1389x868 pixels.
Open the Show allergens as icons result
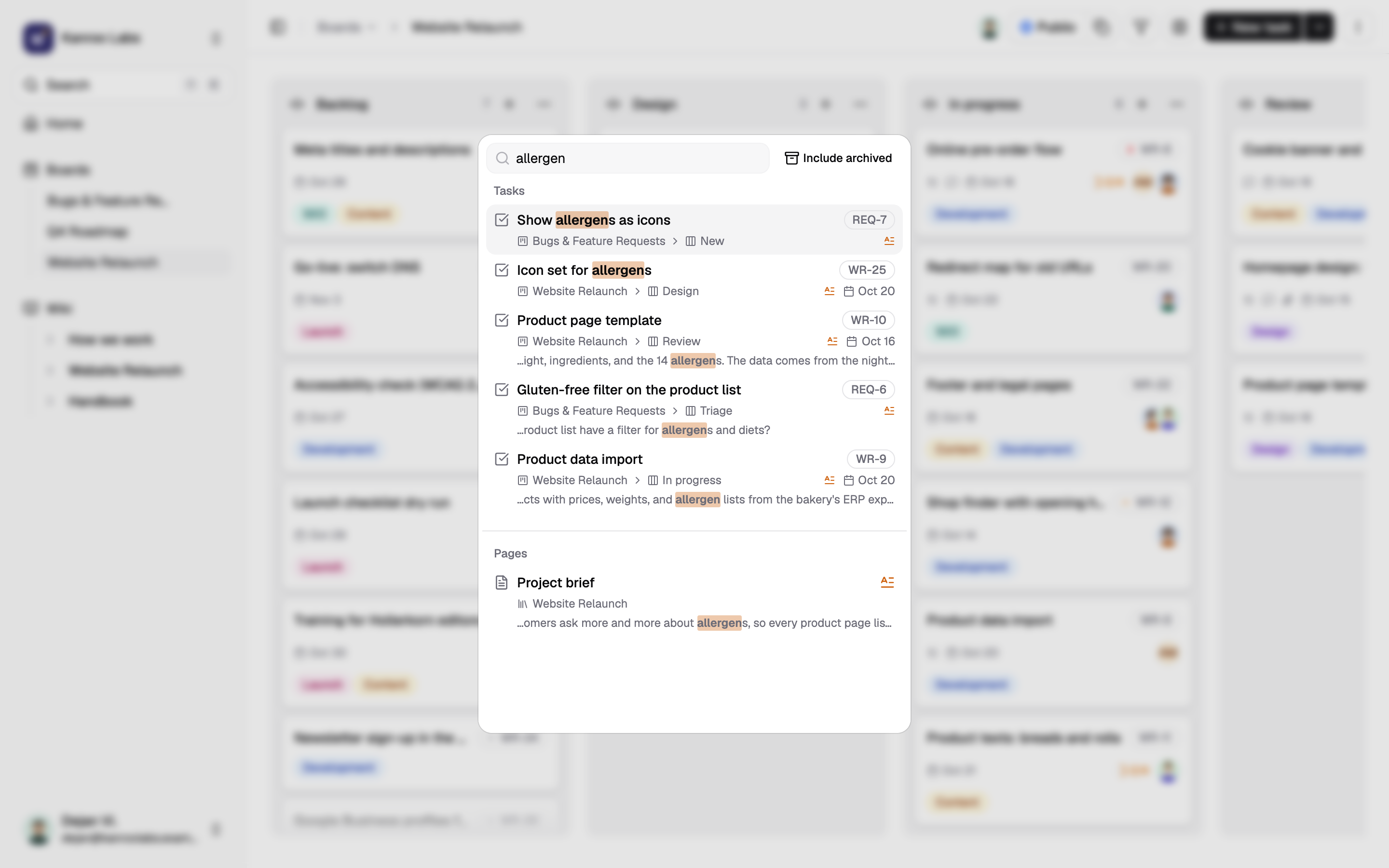click(x=694, y=230)
